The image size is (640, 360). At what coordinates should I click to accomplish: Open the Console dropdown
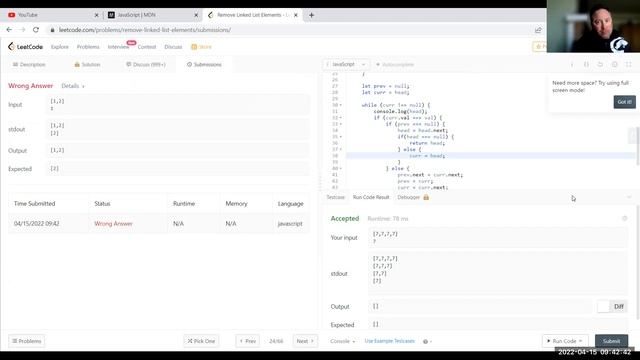[342, 341]
